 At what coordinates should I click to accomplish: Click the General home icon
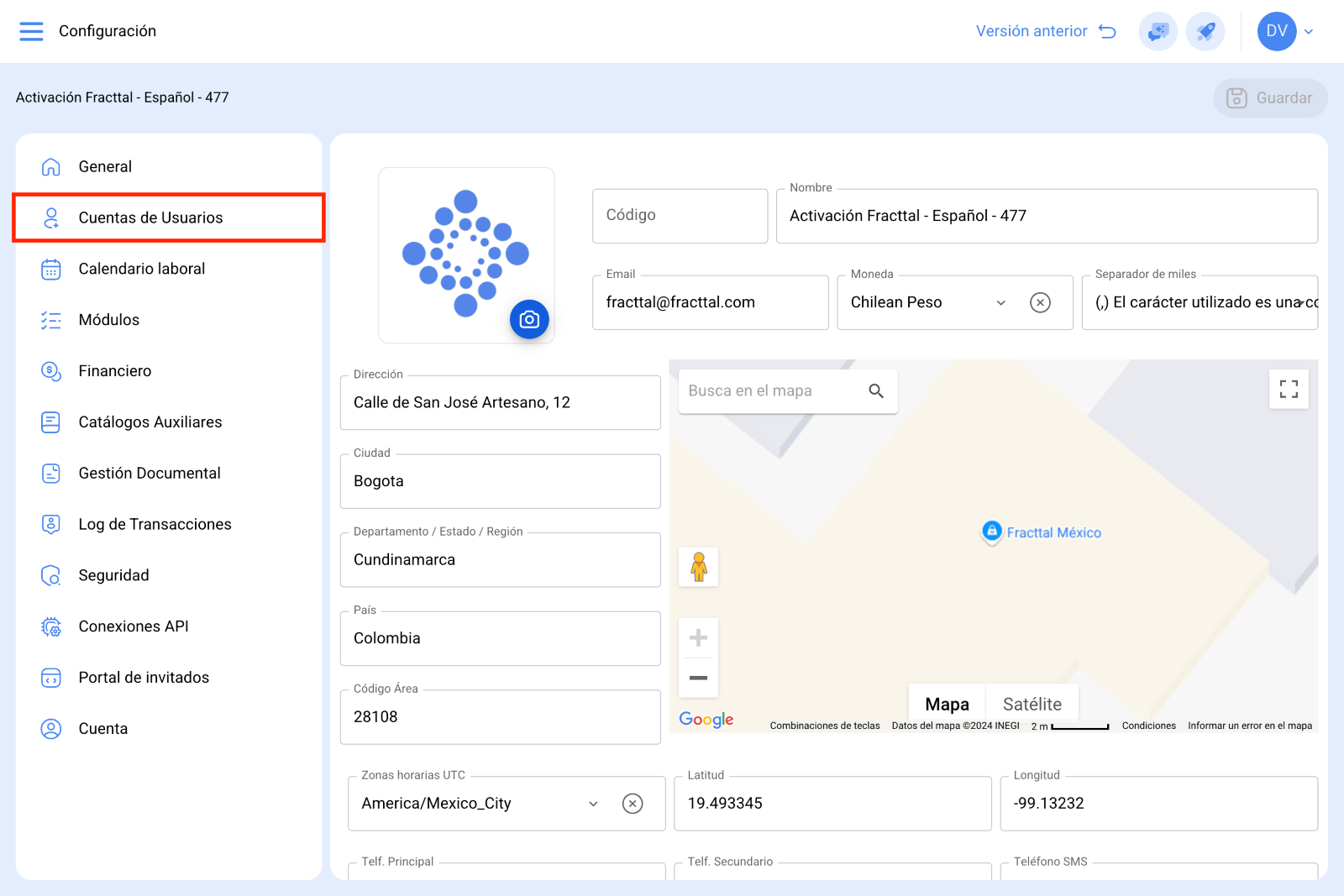[51, 167]
